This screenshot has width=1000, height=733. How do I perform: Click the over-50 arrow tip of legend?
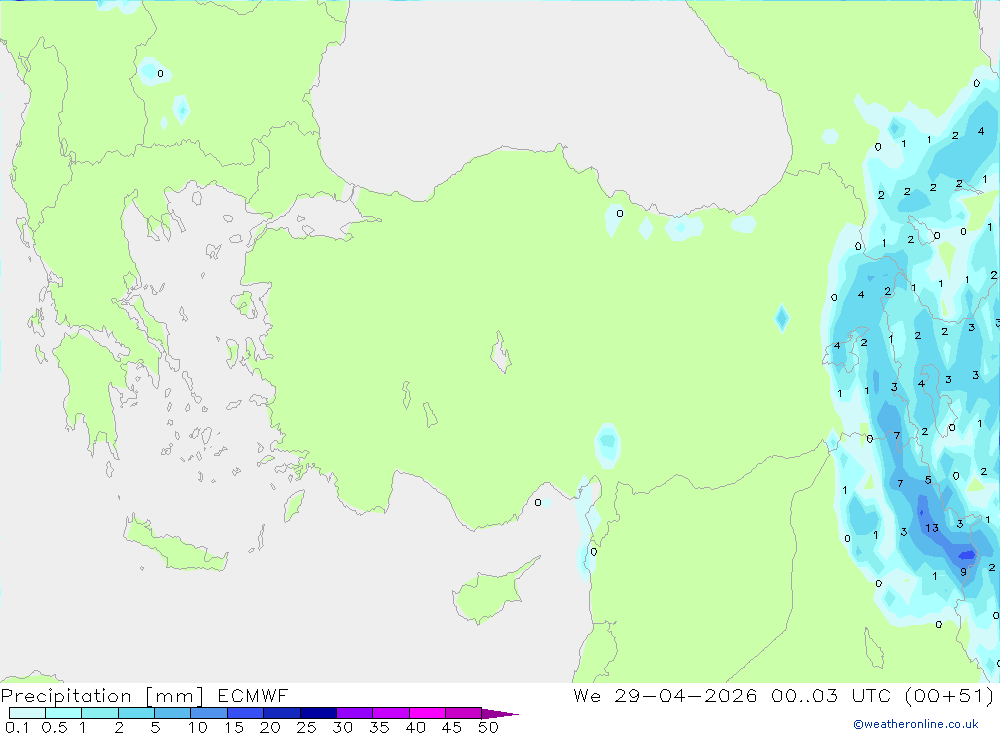(x=500, y=714)
